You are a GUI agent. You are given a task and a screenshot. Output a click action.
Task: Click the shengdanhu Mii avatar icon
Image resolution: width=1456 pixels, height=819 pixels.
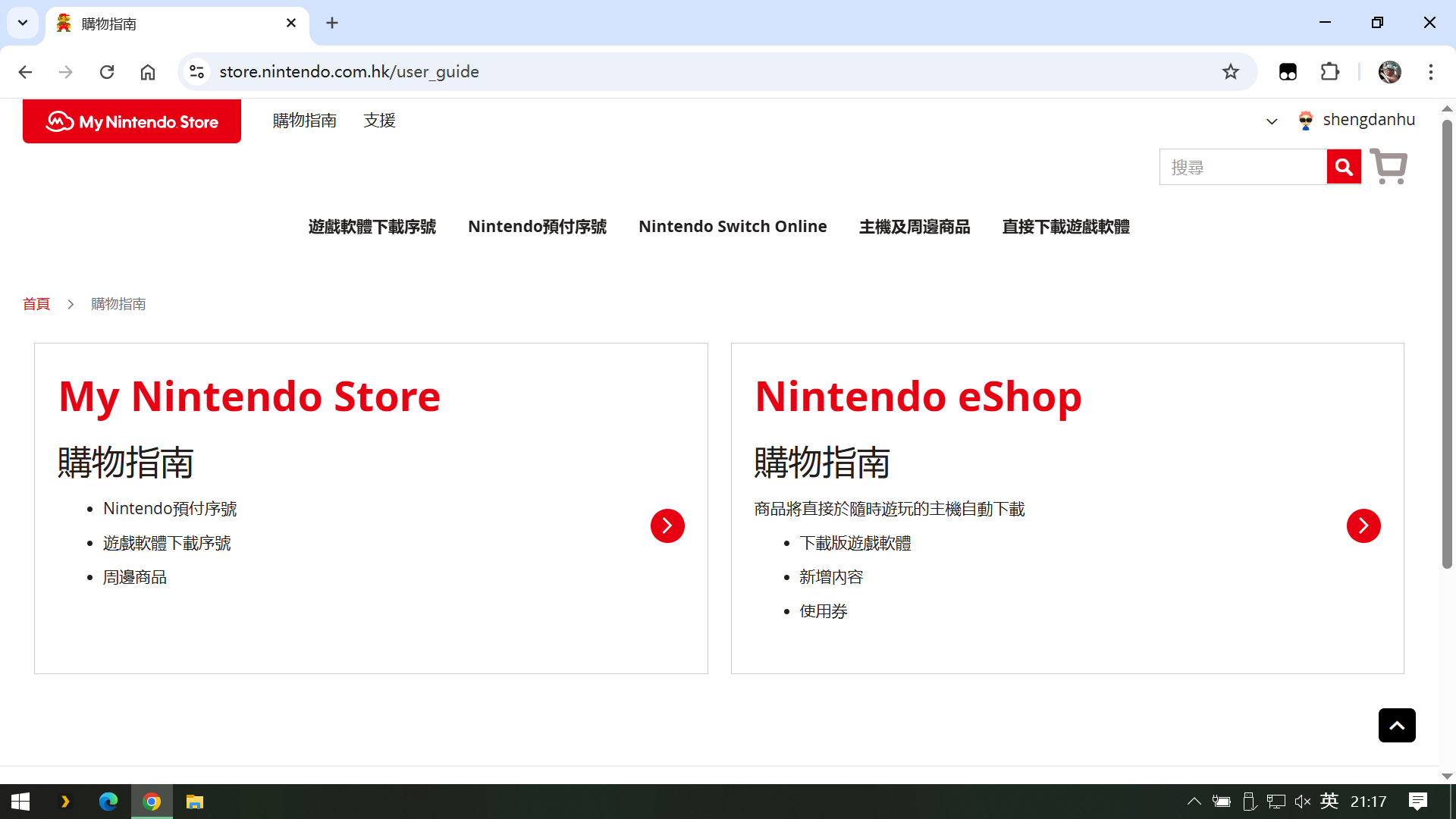point(1305,120)
